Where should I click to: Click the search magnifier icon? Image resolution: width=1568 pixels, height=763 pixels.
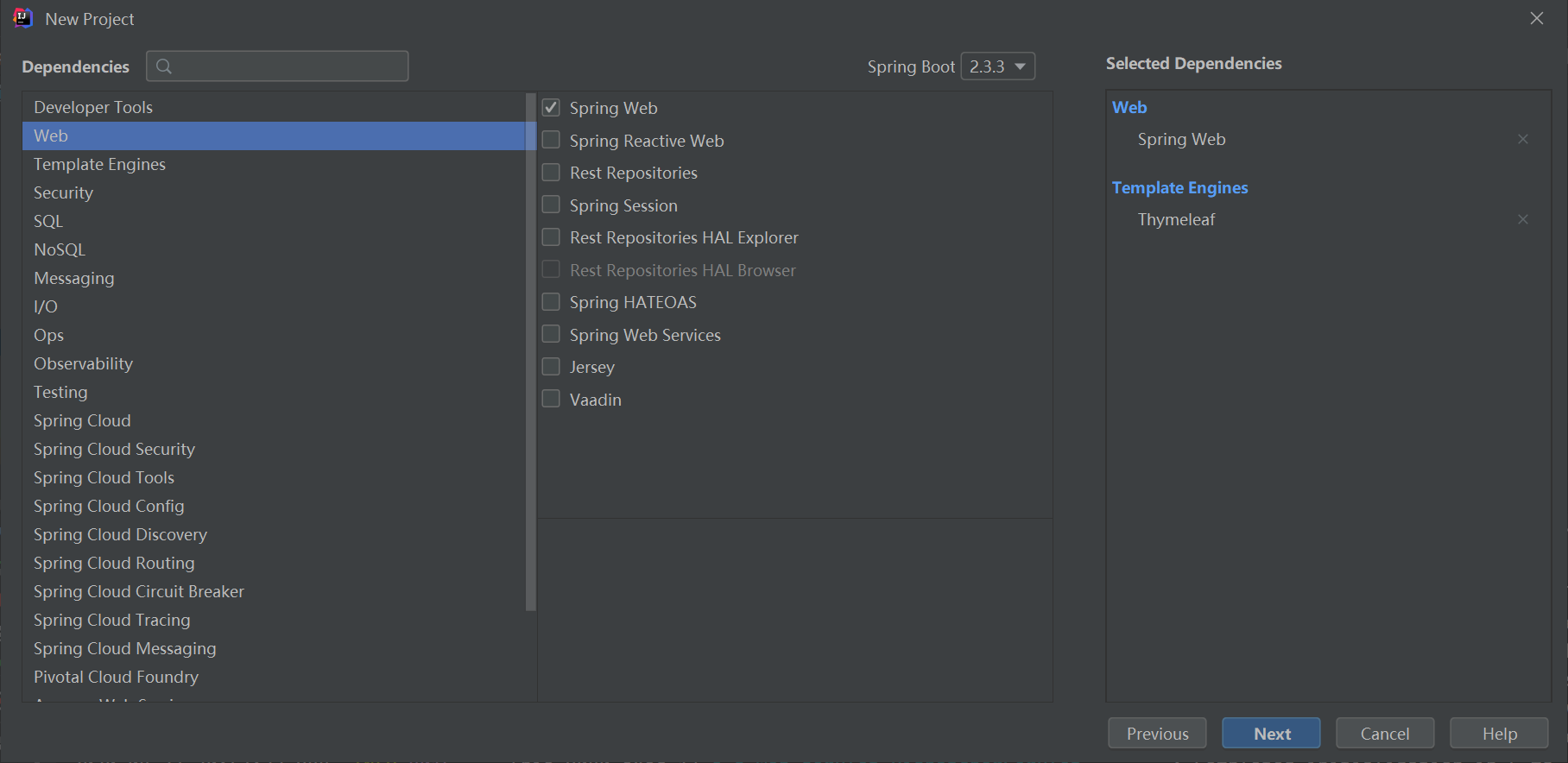pyautogui.click(x=164, y=66)
